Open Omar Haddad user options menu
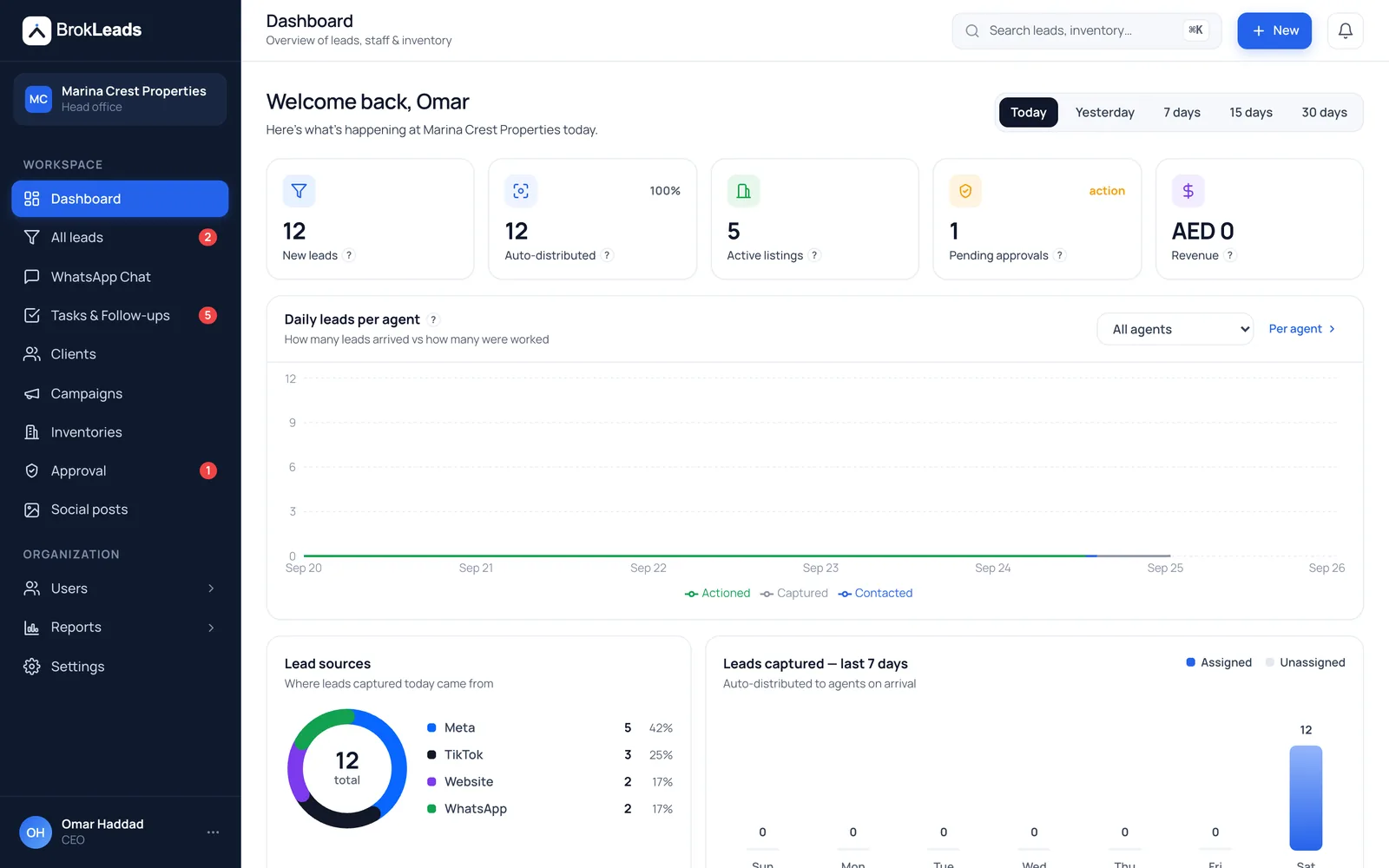Screen dimensions: 1389x868 tap(213, 832)
